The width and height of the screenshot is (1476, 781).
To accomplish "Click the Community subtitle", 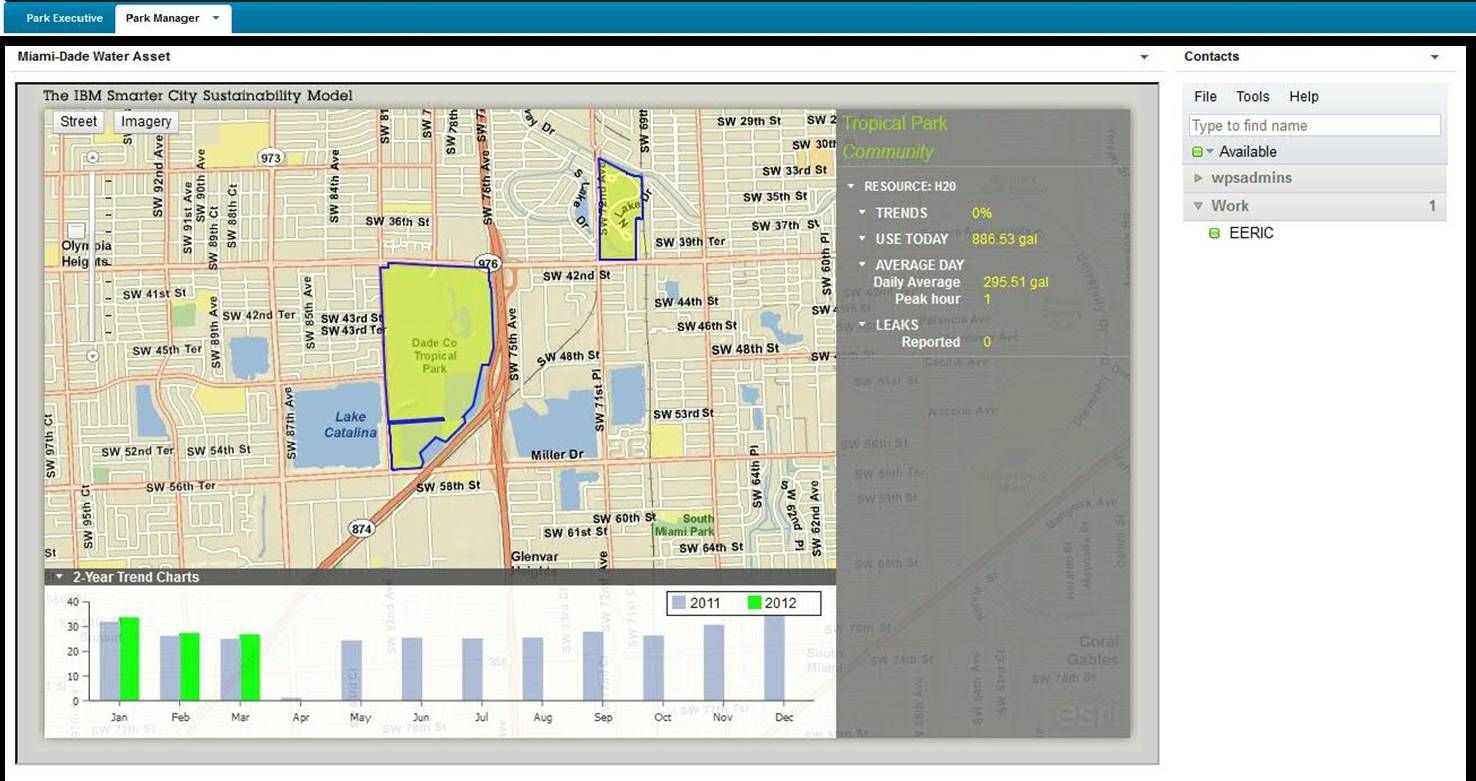I will click(888, 152).
